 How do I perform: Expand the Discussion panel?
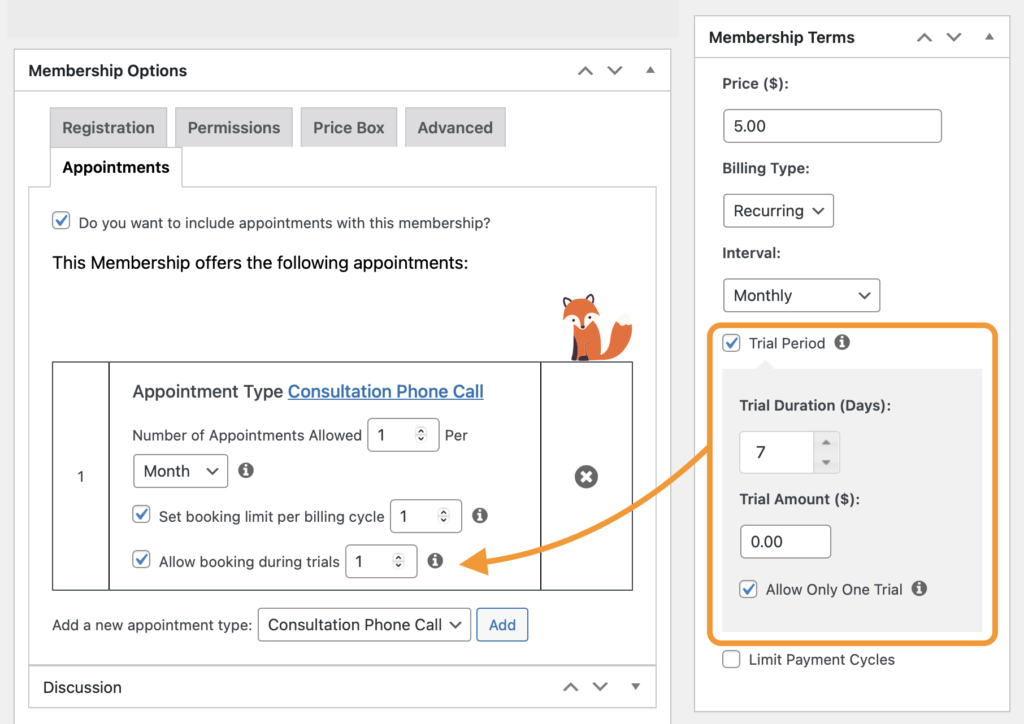point(635,686)
